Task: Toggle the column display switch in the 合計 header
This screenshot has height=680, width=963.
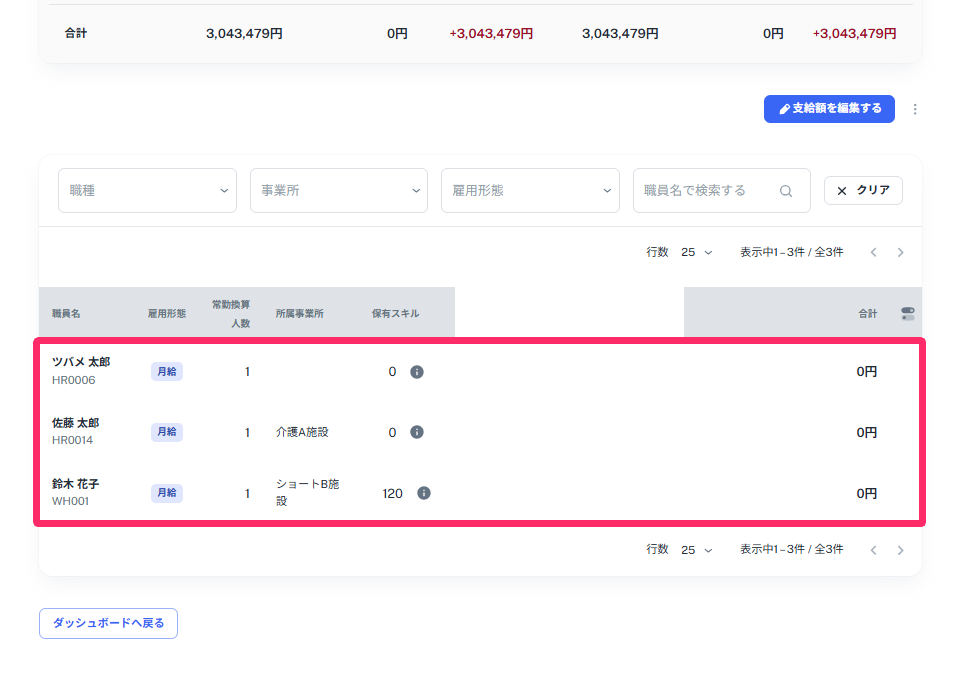Action: [907, 312]
